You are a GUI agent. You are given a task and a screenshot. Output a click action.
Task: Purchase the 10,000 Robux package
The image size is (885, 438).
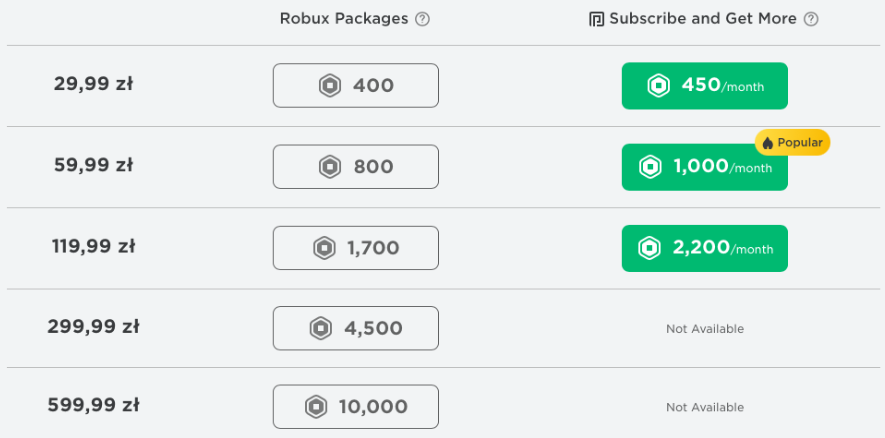(x=356, y=407)
